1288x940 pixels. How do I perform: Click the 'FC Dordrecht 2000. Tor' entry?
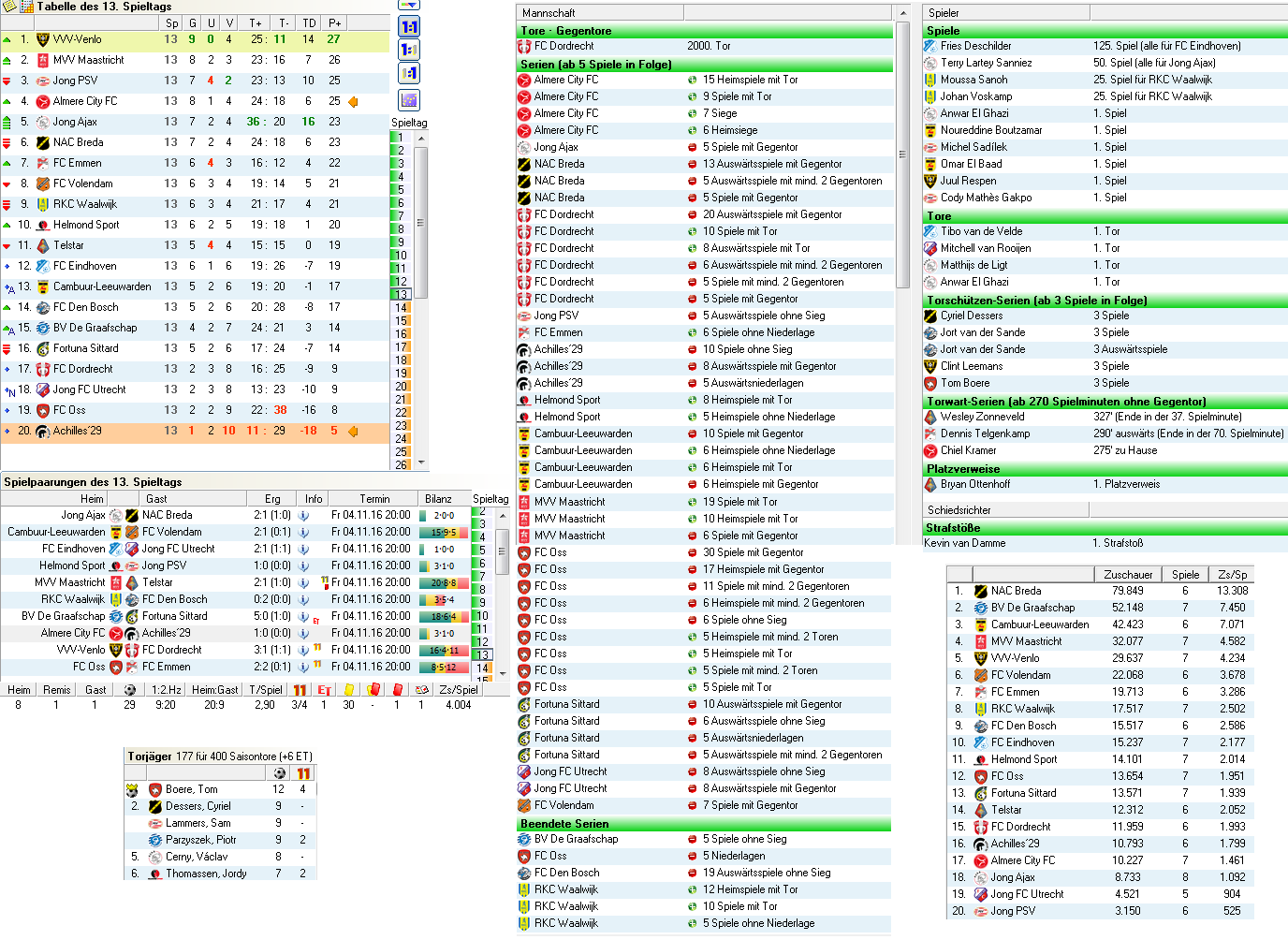pyautogui.click(x=704, y=46)
